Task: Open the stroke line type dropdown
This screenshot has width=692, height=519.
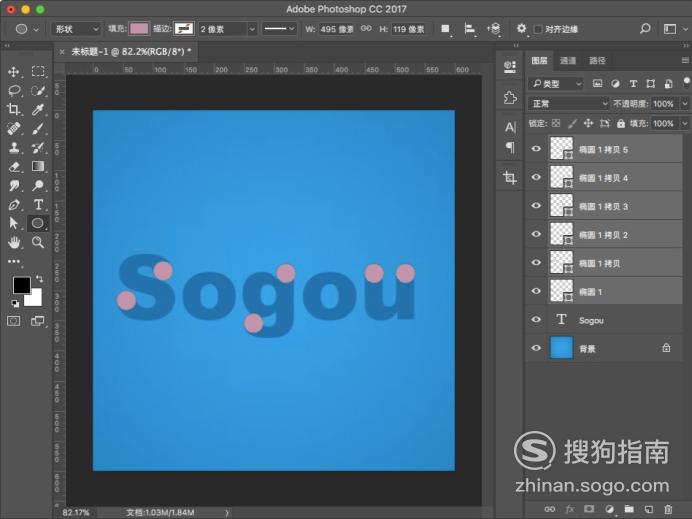Action: [279, 29]
